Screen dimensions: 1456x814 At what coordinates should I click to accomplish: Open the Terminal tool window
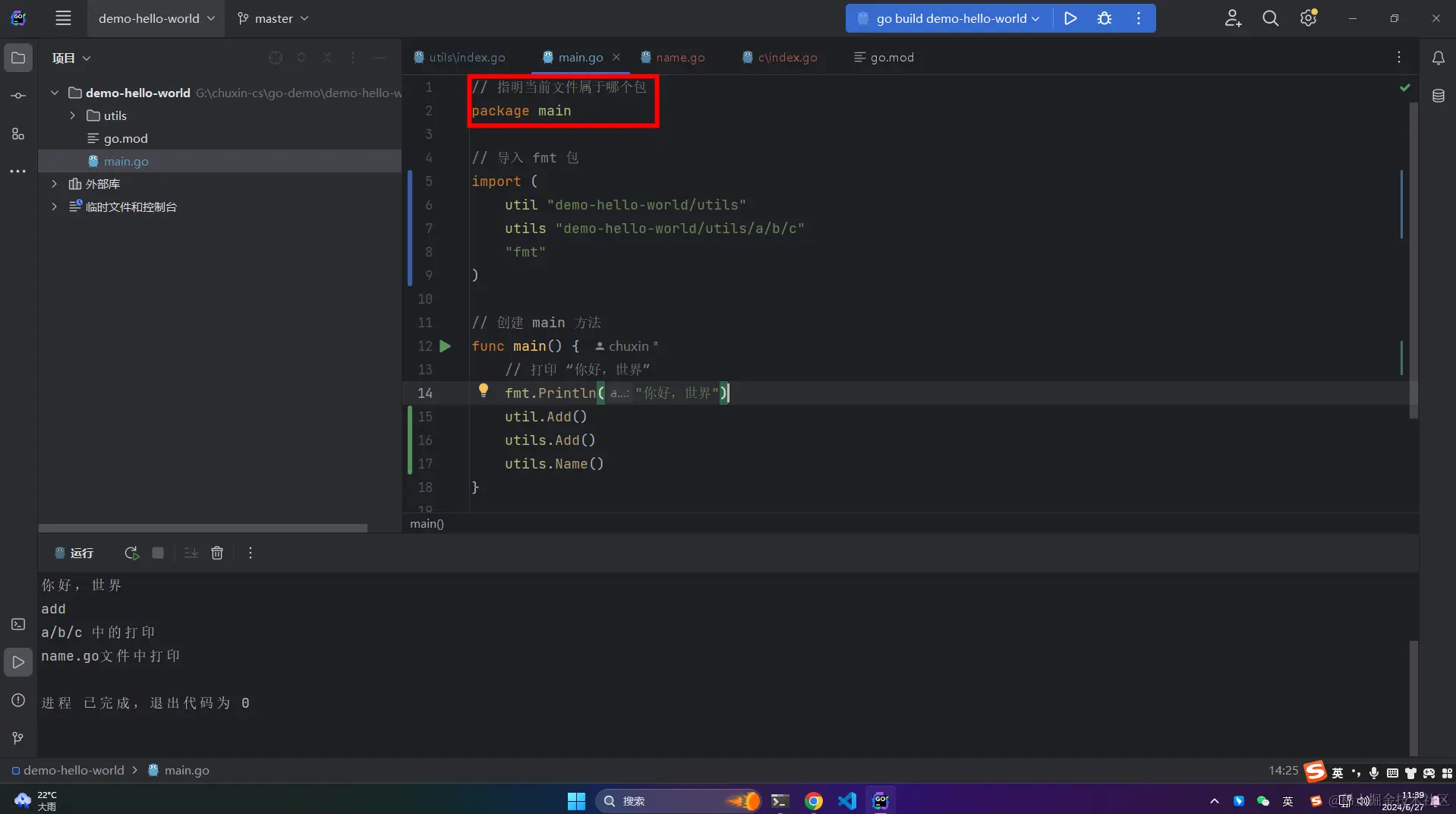[x=18, y=624]
